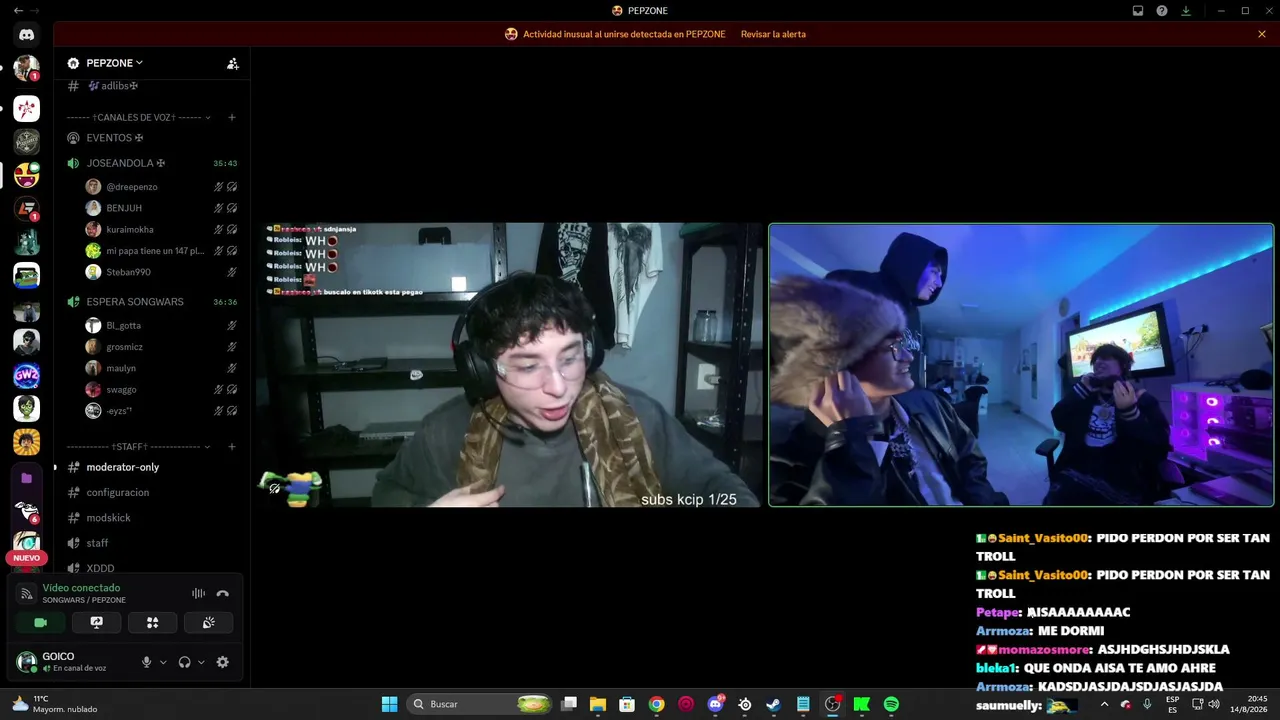Open the activities launcher button
Image resolution: width=1280 pixels, height=720 pixels.
(152, 622)
